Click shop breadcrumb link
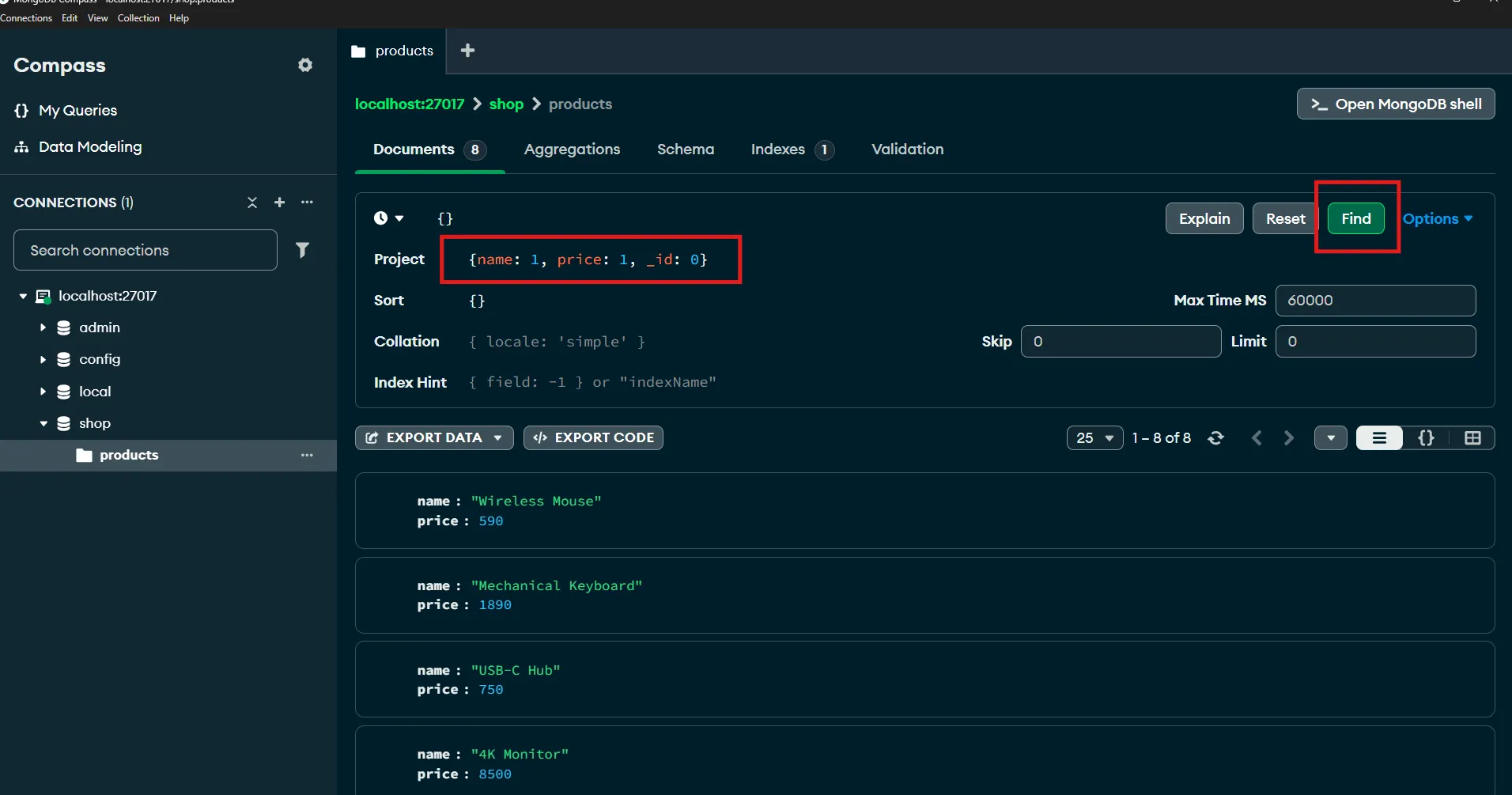Screen dimensions: 1512x795 pyautogui.click(x=506, y=104)
